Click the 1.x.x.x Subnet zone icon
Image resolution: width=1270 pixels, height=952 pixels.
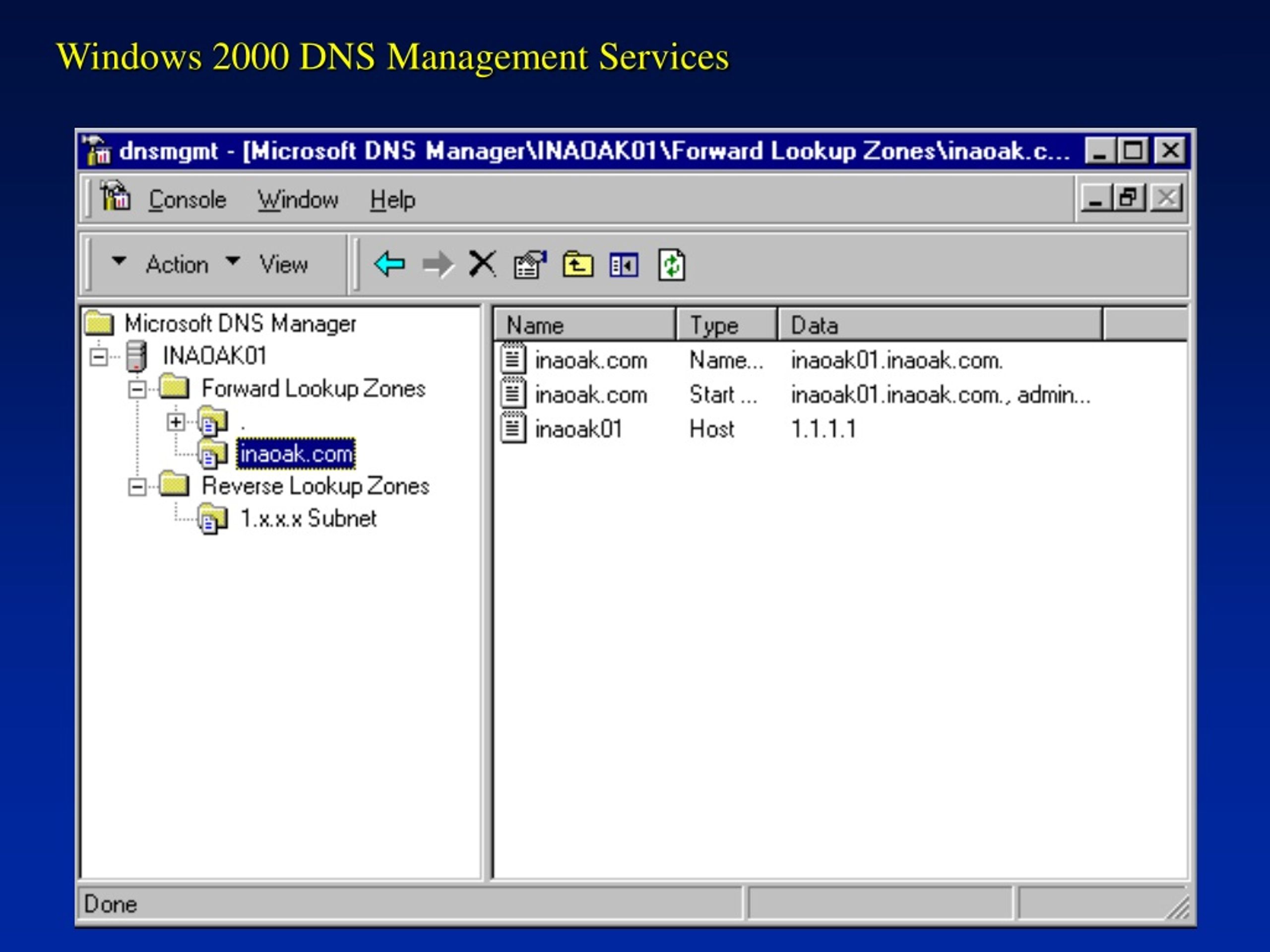212,519
